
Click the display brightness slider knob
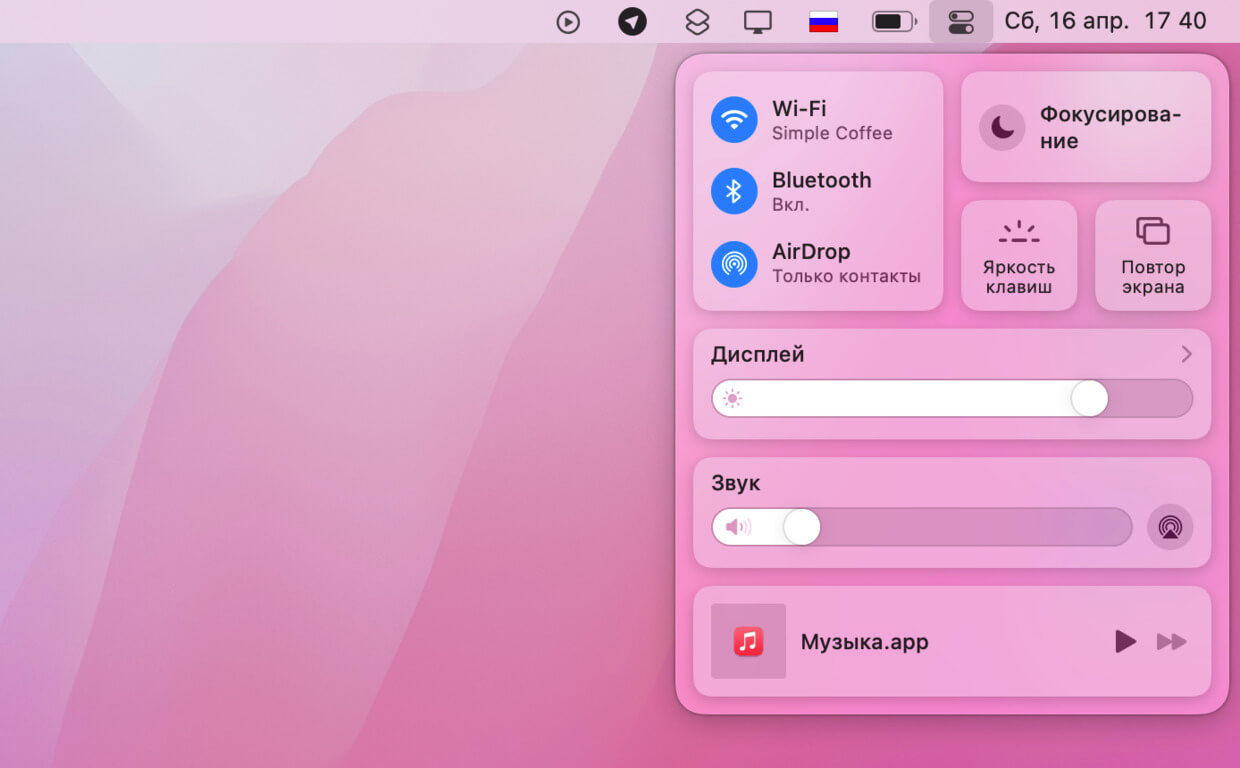[x=1089, y=398]
